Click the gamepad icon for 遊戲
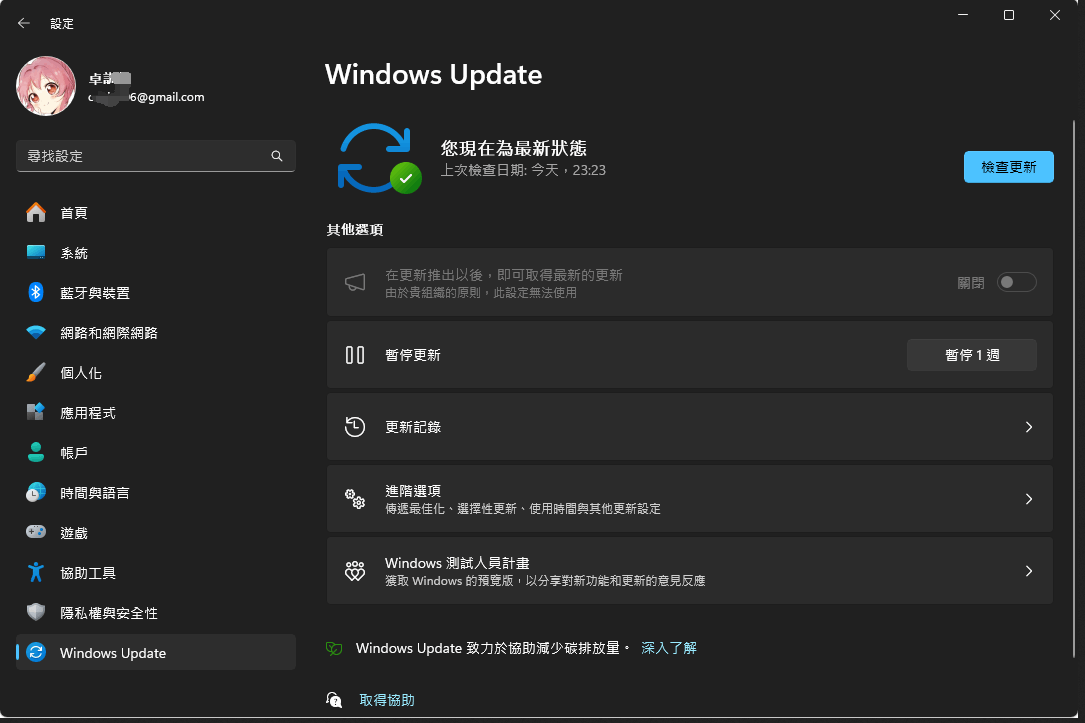Screen dimensions: 1085x723 [x=36, y=532]
